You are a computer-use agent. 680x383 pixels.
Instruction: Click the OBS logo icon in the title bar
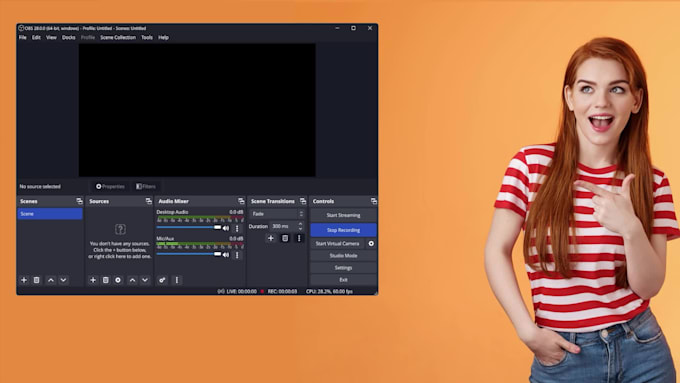[21, 28]
